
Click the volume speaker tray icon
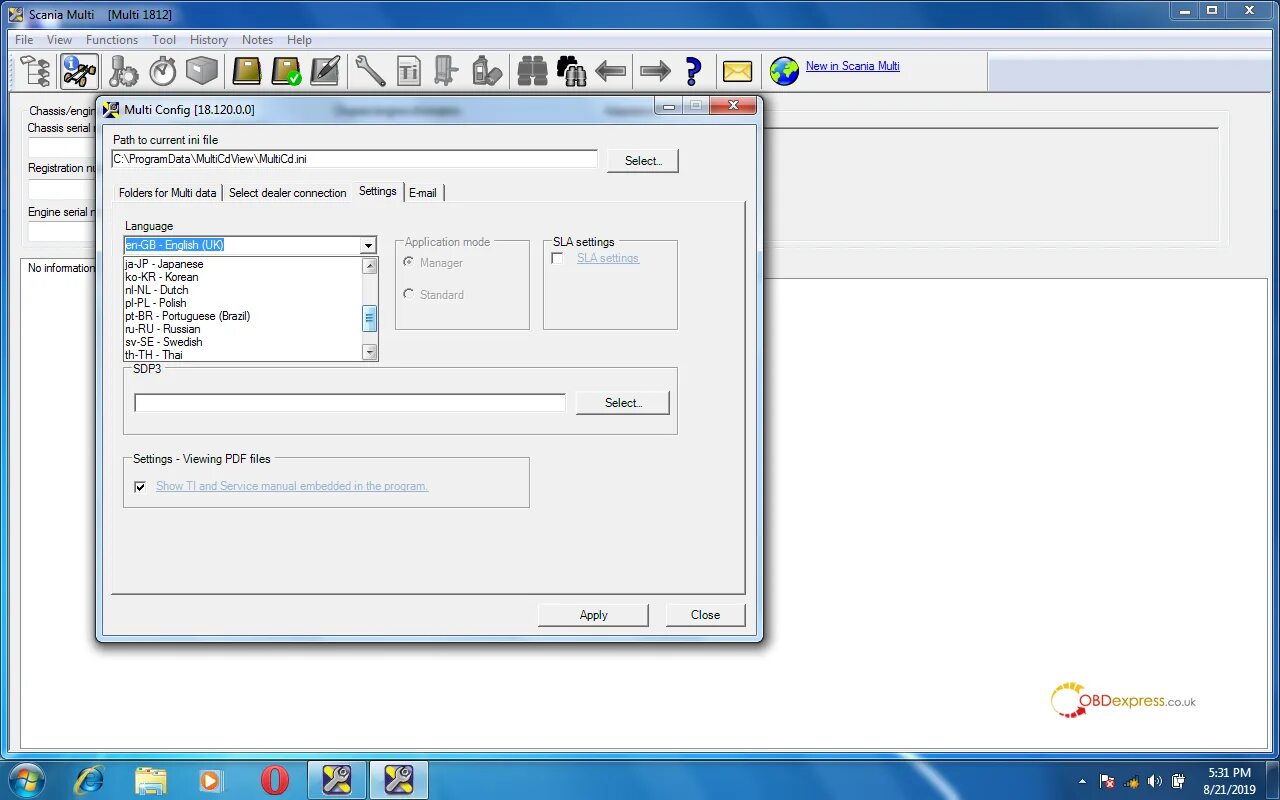pyautogui.click(x=1155, y=781)
